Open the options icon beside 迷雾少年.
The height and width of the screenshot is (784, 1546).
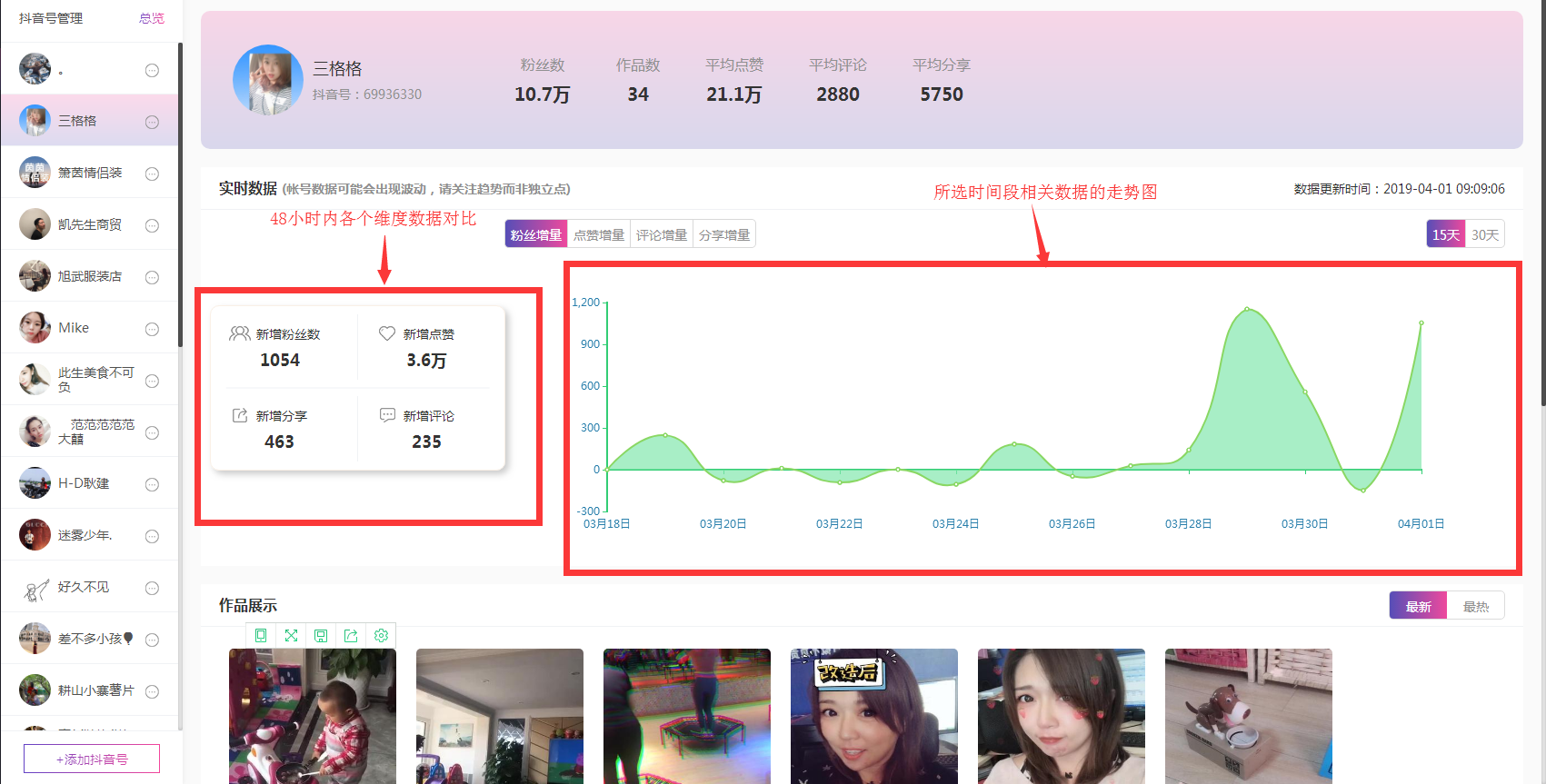click(152, 536)
